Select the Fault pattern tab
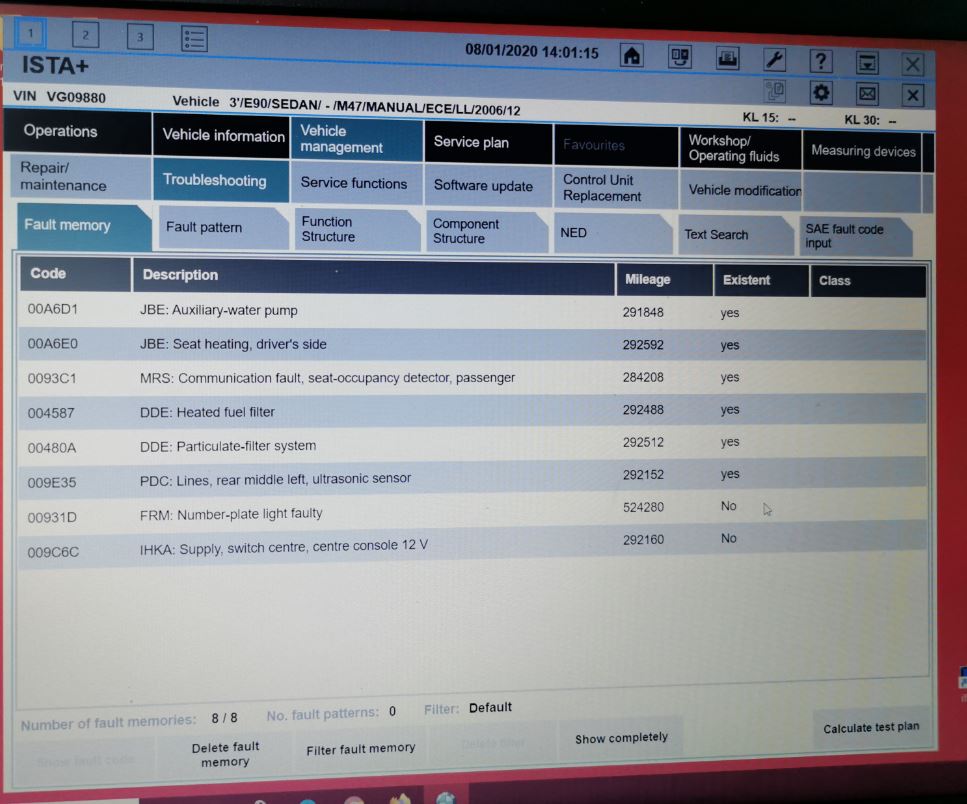This screenshot has height=804, width=967. [x=204, y=228]
